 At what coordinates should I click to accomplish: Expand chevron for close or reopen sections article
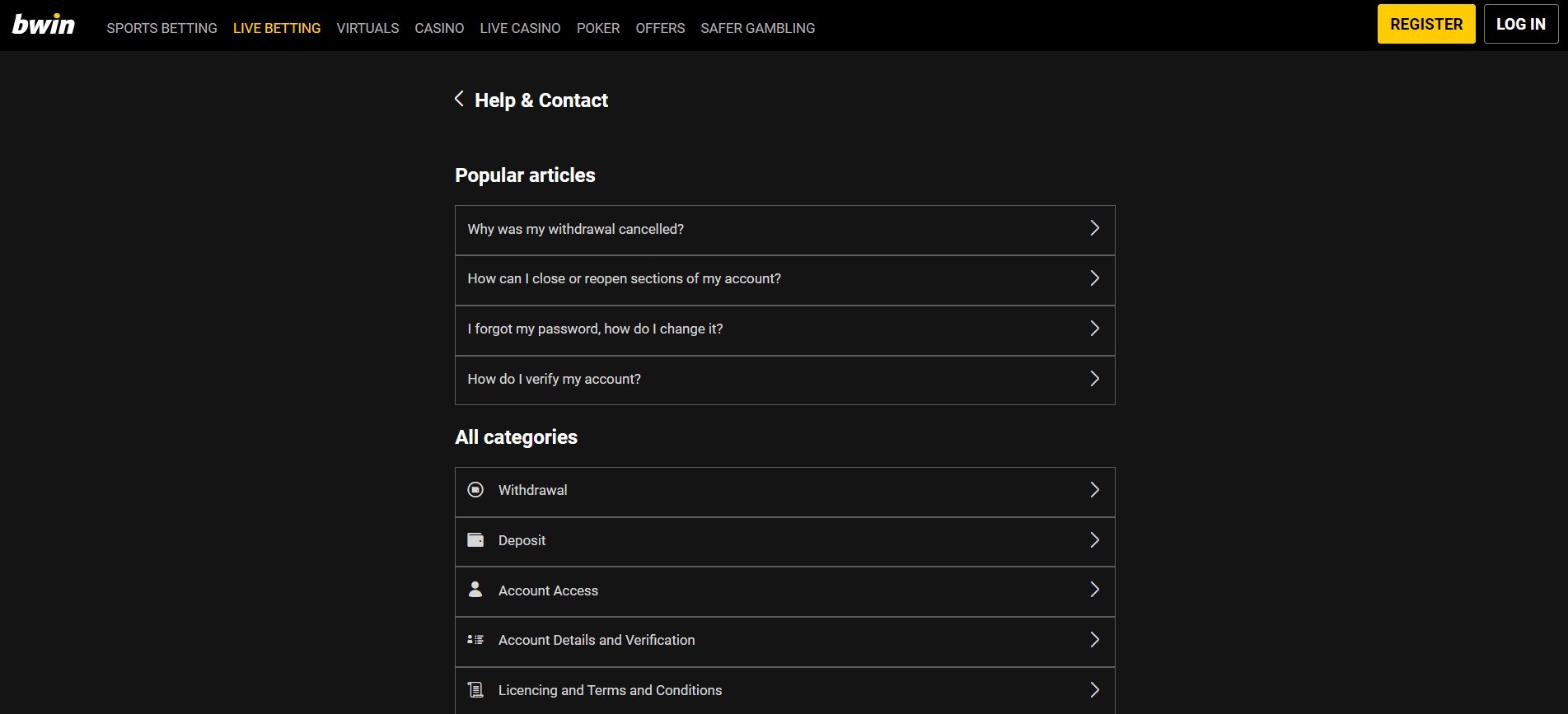[x=1094, y=278]
